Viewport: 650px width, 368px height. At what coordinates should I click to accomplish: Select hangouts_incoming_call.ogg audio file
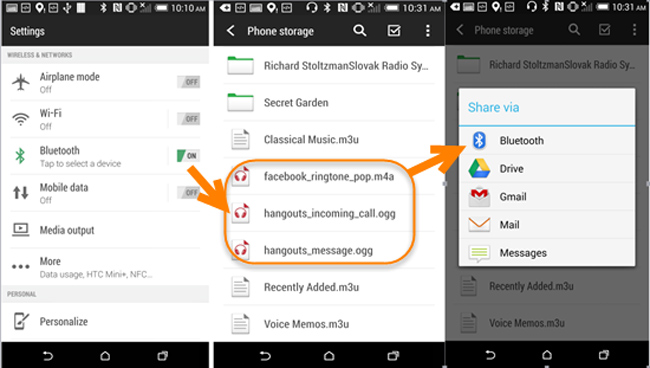(x=329, y=213)
